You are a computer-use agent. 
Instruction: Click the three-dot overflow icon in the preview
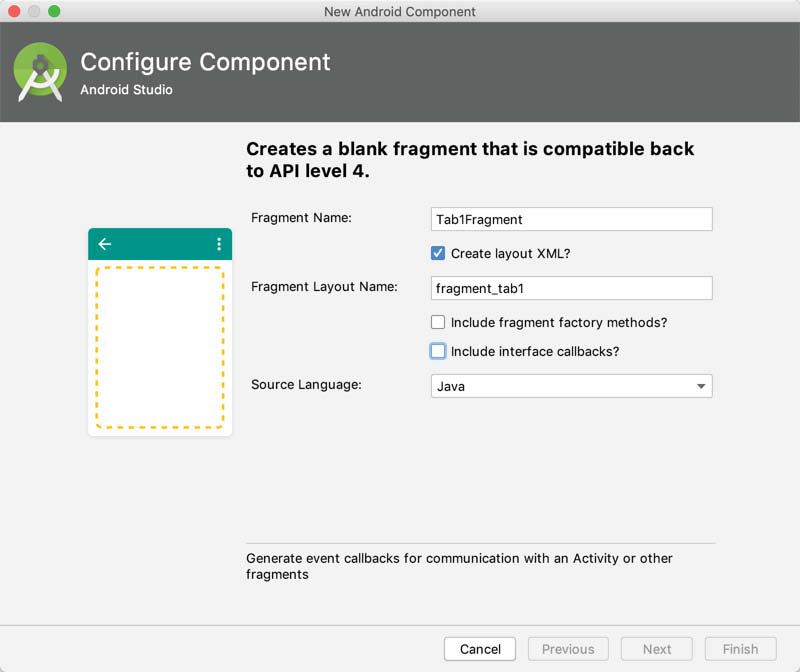pyautogui.click(x=219, y=244)
